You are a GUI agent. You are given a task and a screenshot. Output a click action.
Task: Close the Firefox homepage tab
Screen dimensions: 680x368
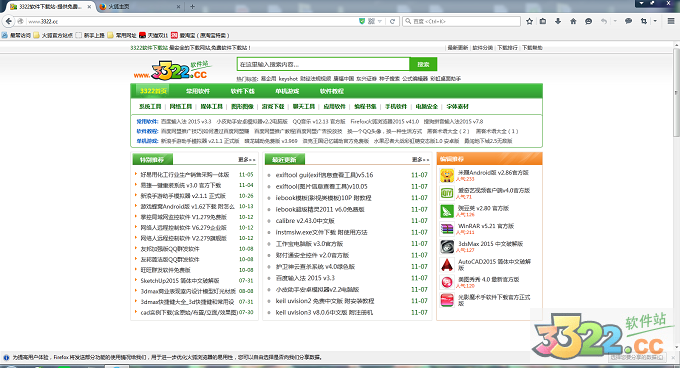pyautogui.click(x=178, y=7)
